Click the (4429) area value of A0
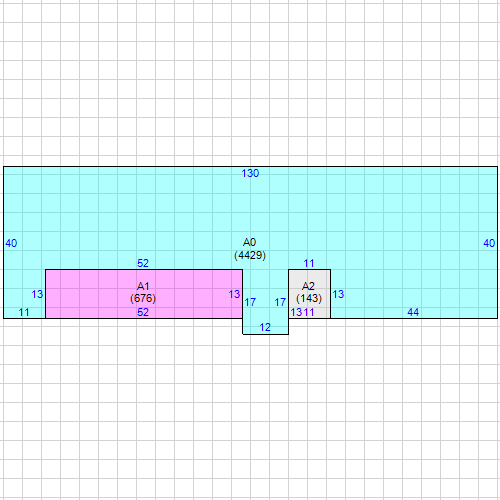500x500 pixels. (x=250, y=255)
